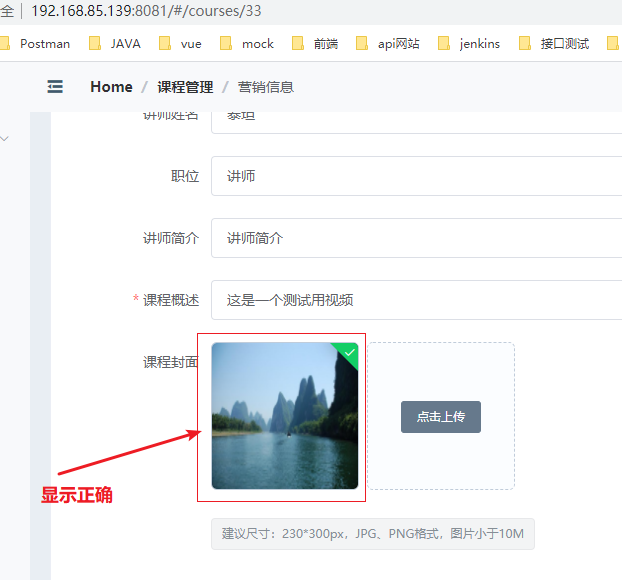Click the 课程封面 label
The image size is (622, 580).
click(x=171, y=362)
